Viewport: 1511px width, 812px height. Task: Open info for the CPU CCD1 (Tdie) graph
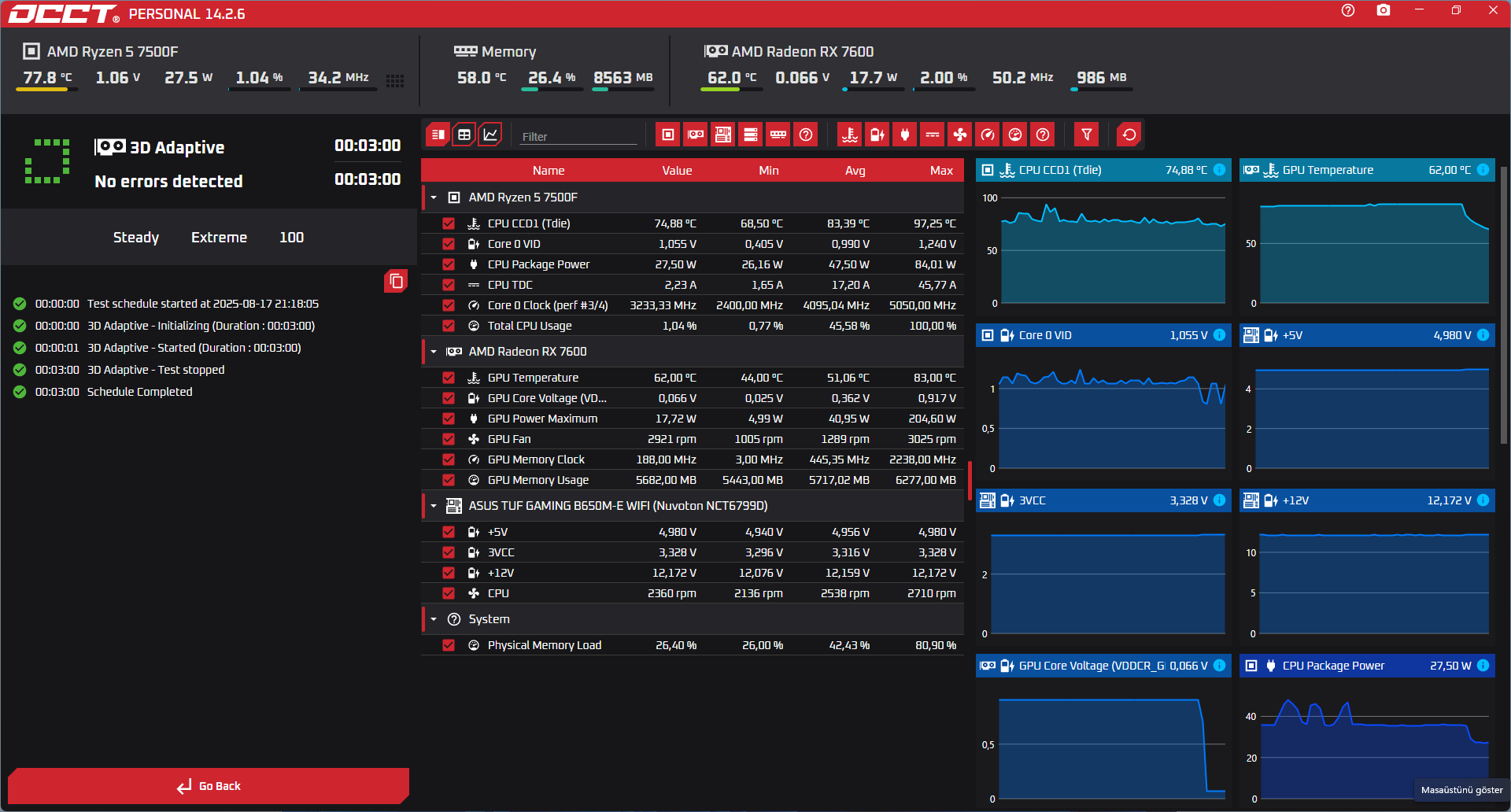(1220, 170)
